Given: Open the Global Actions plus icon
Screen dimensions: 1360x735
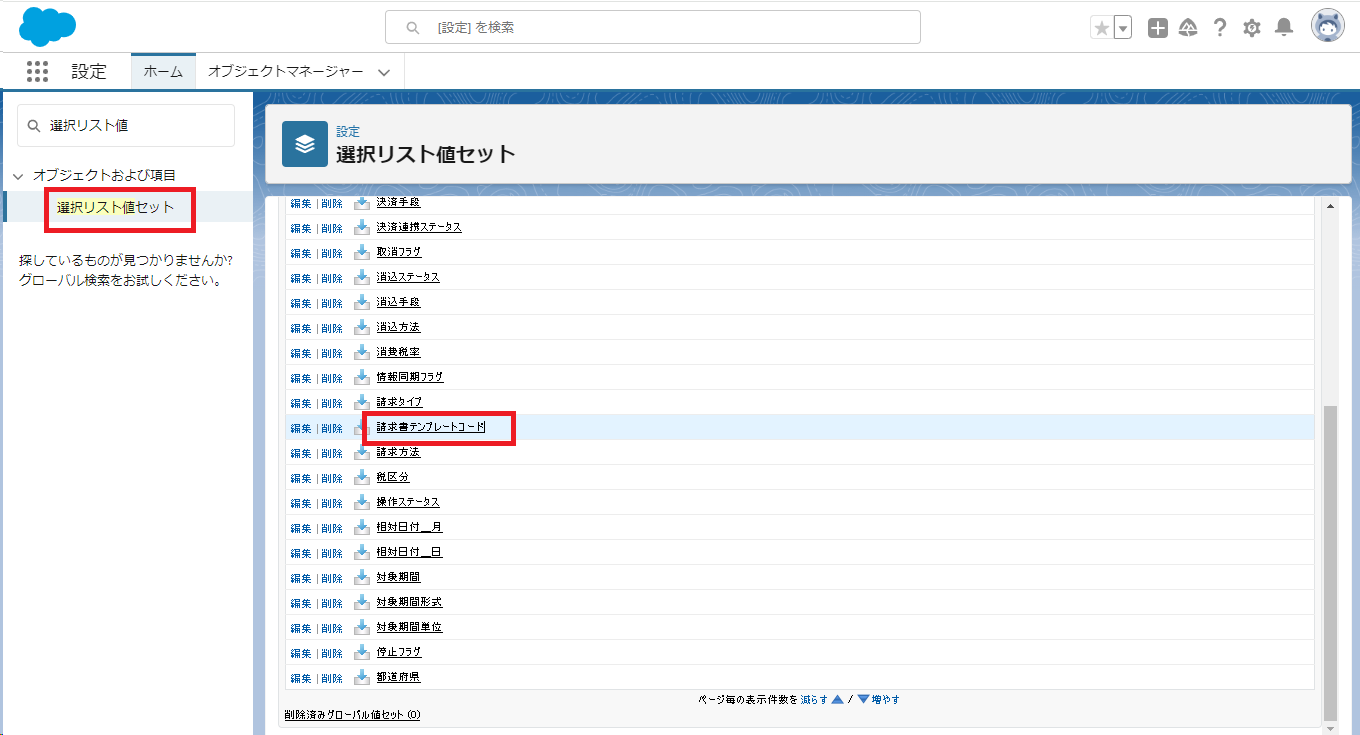Looking at the screenshot, I should [1157, 28].
